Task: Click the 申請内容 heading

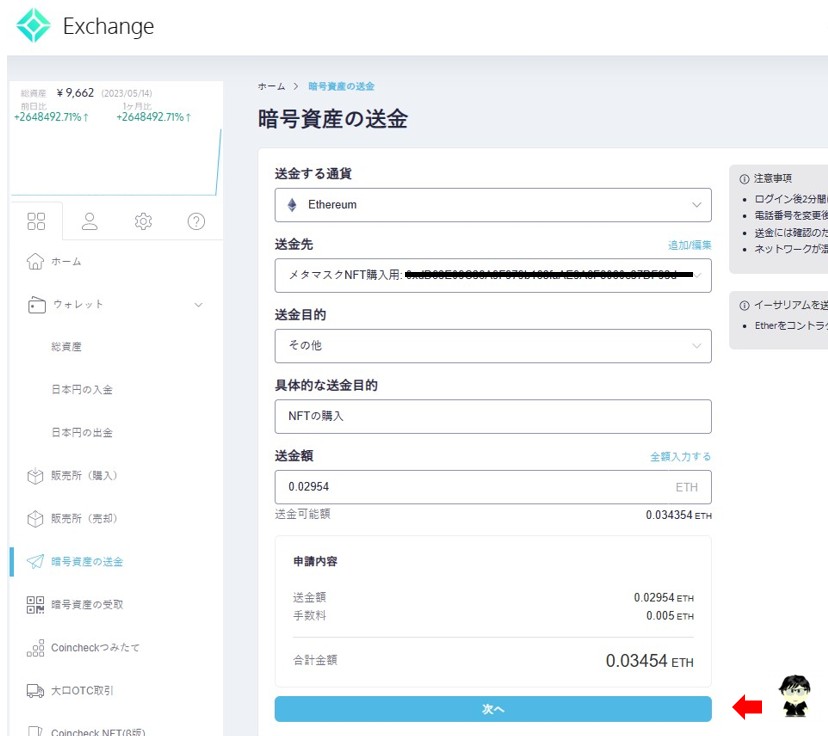Action: 315,561
